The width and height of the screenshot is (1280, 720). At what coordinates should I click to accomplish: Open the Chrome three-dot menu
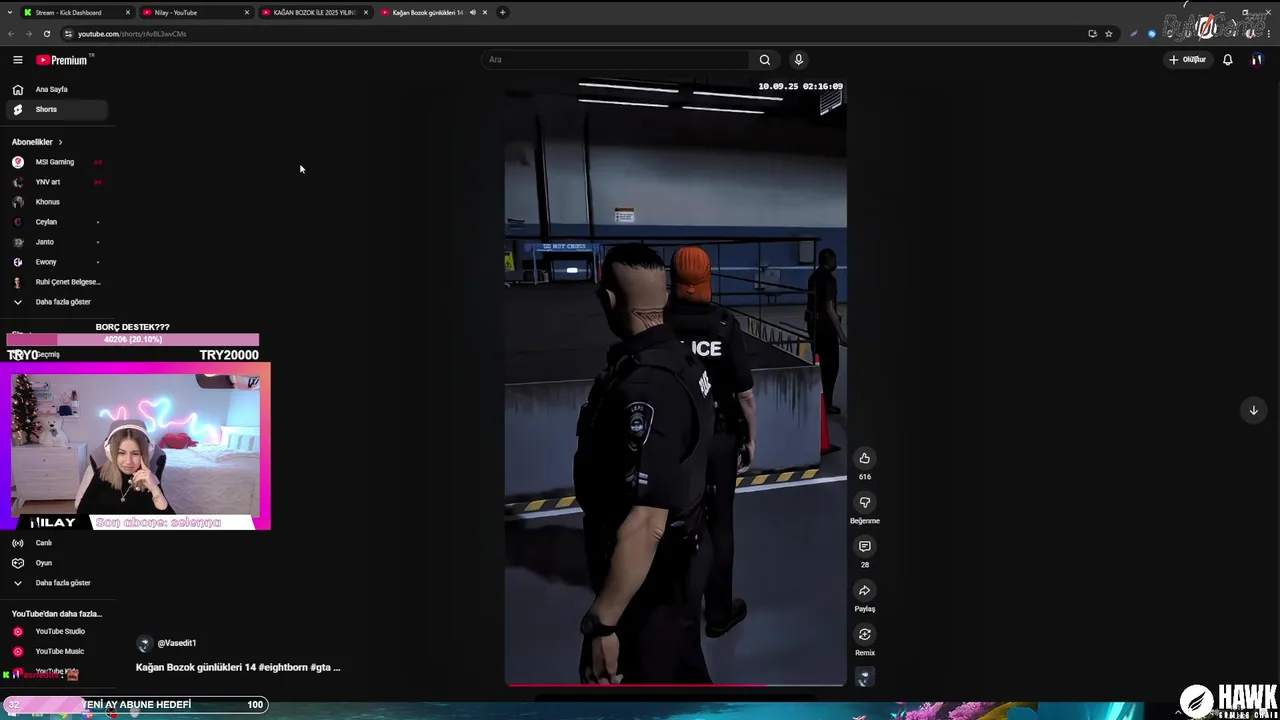click(1268, 34)
